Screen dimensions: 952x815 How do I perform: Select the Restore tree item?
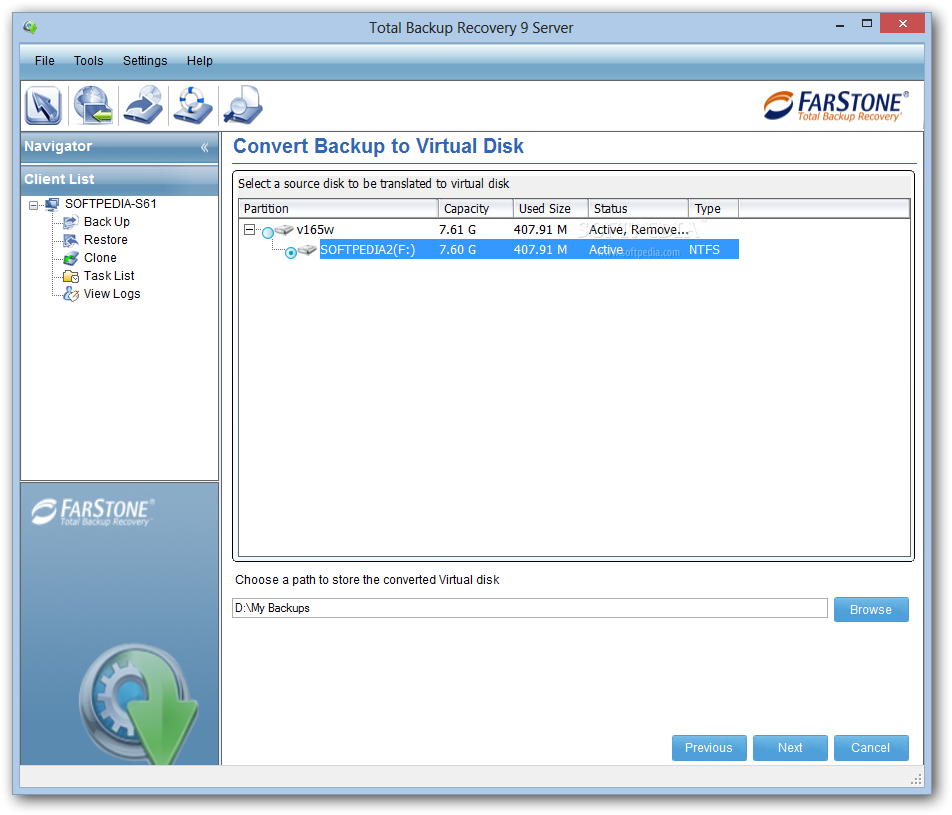106,240
